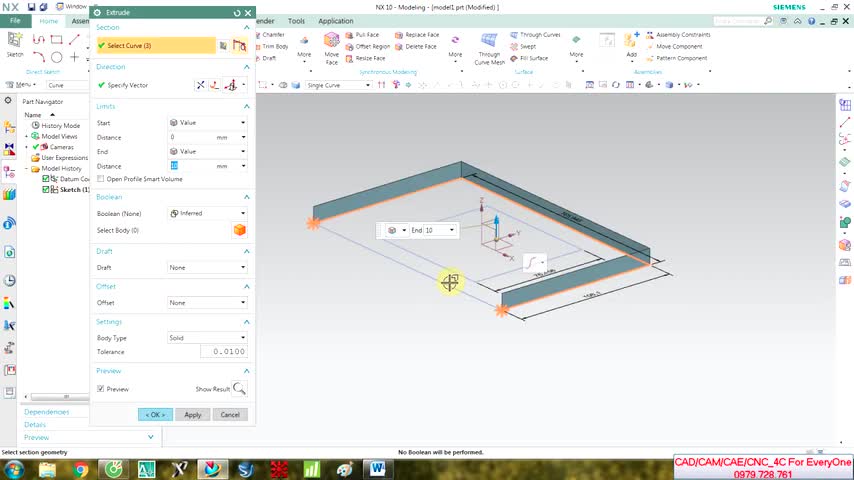Viewport: 854px width, 480px height.
Task: Click the Apply button
Action: click(x=193, y=415)
